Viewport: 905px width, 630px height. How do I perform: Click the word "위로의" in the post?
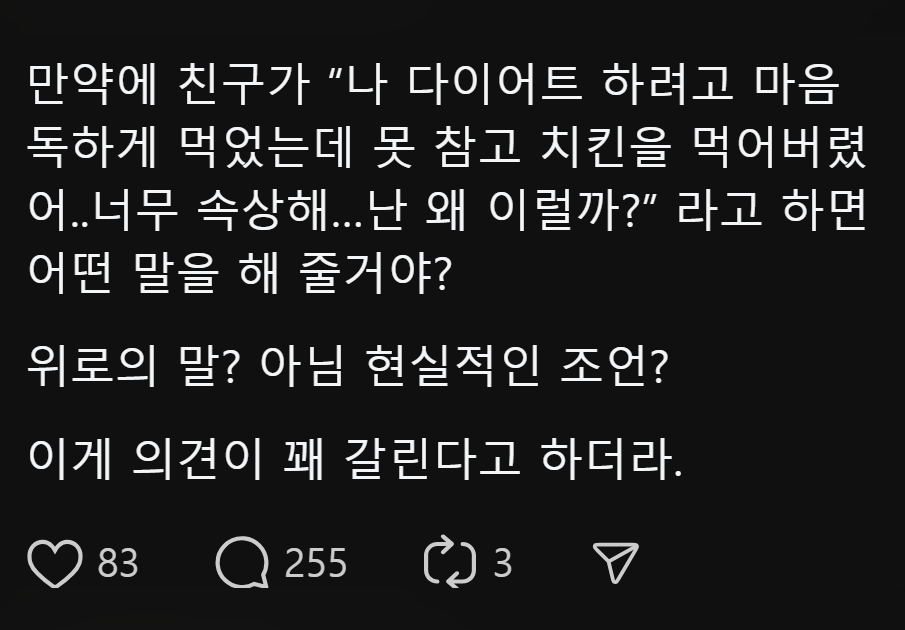point(92,366)
